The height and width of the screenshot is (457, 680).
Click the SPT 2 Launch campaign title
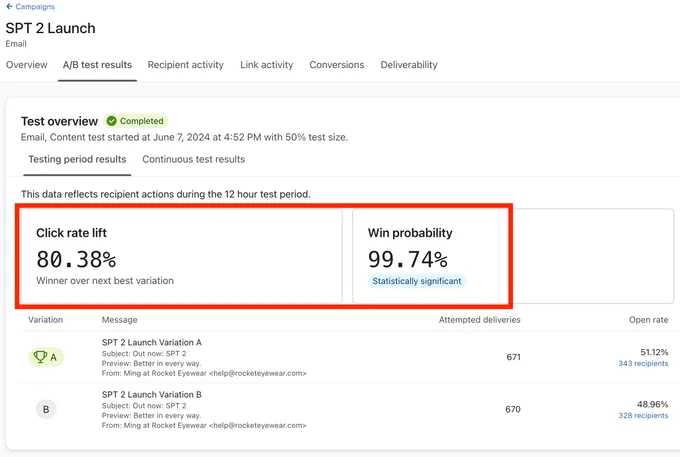[x=50, y=28]
